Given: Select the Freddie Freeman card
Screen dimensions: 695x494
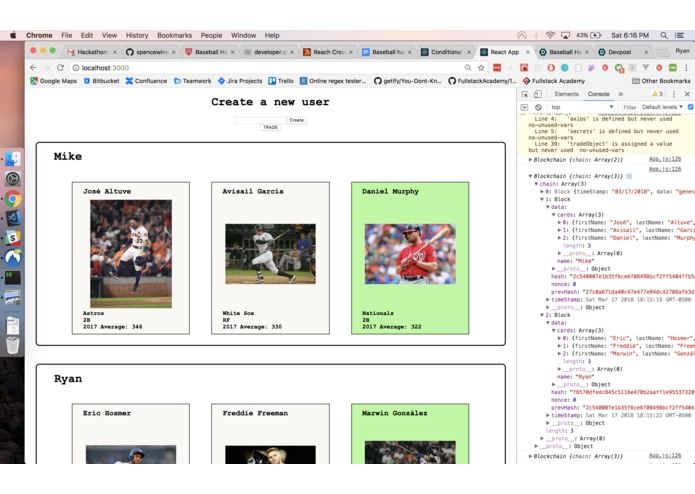Looking at the screenshot, I should coord(270,434).
